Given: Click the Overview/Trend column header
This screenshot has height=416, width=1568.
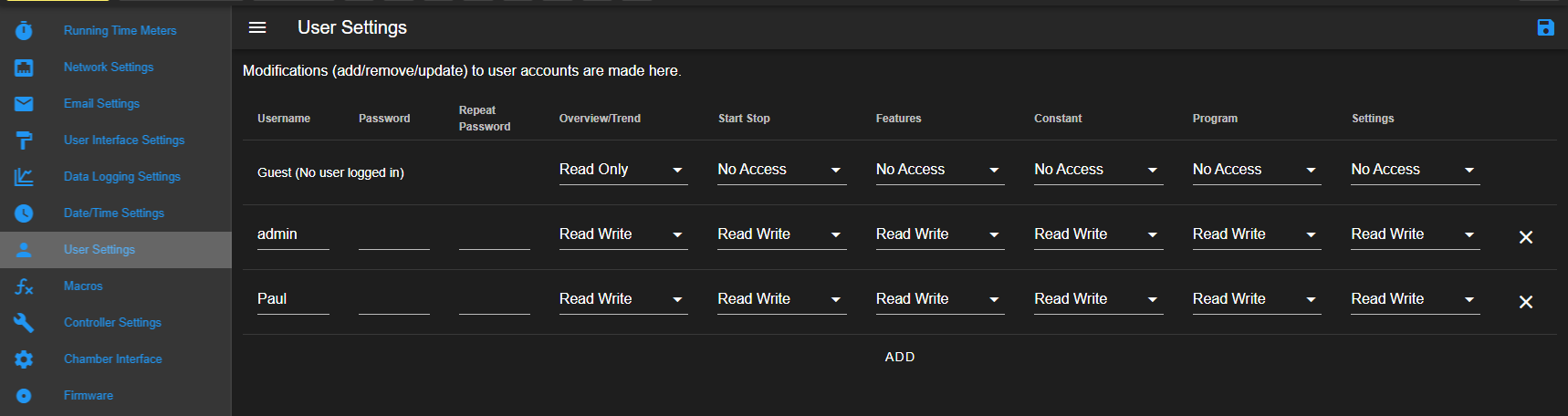Looking at the screenshot, I should coord(600,119).
